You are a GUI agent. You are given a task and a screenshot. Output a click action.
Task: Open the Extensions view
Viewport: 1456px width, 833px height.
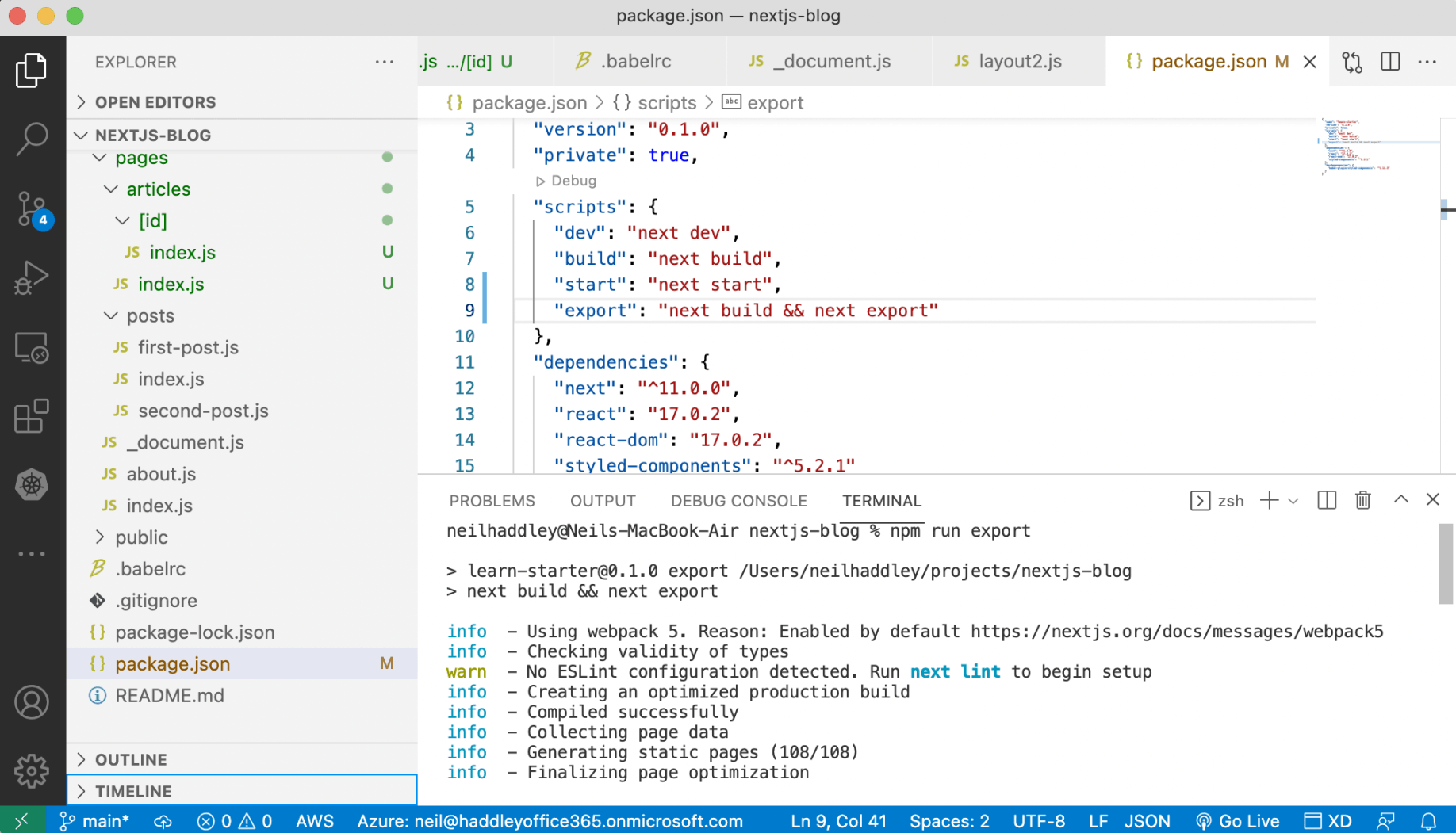32,416
